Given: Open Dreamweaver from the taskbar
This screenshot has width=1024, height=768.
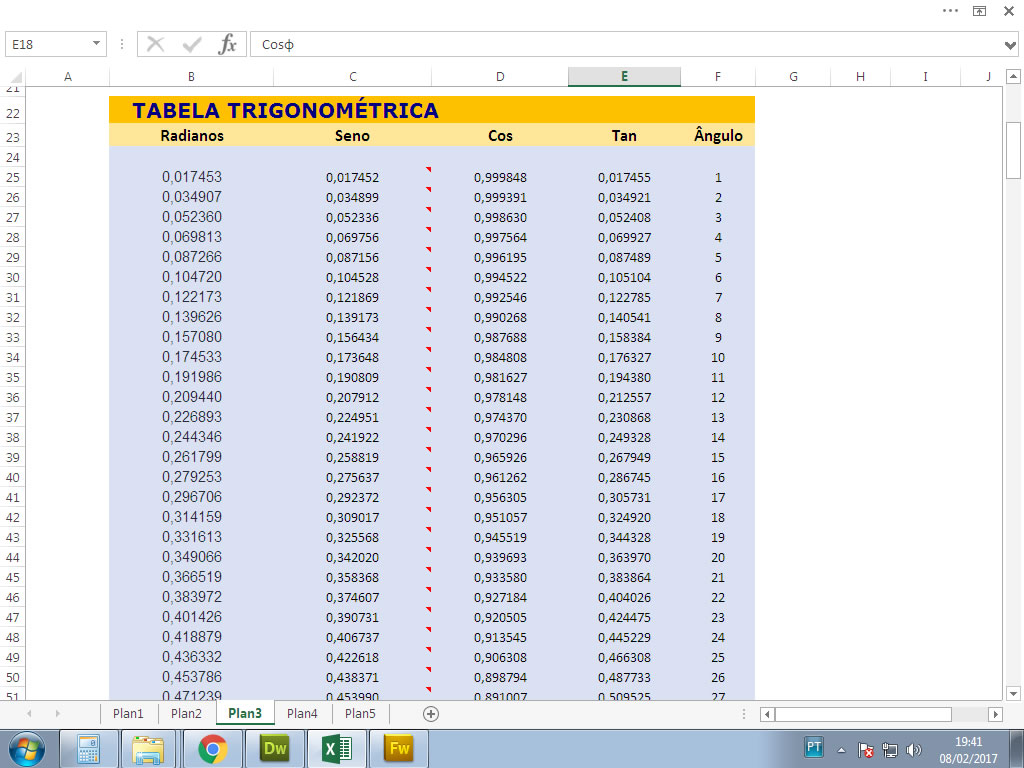Looking at the screenshot, I should tap(274, 749).
